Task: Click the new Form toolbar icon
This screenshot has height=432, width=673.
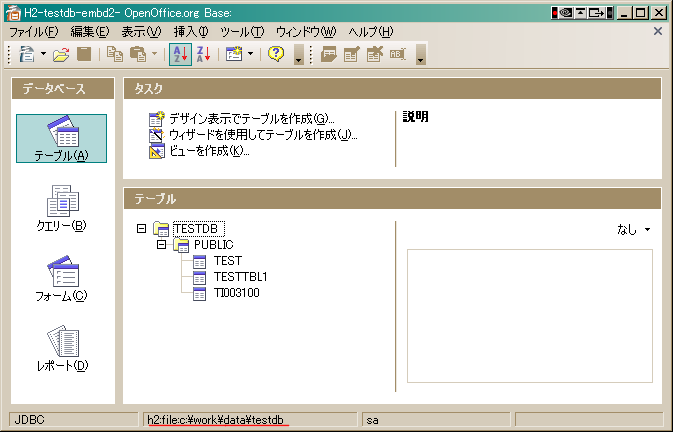Action: 234,54
